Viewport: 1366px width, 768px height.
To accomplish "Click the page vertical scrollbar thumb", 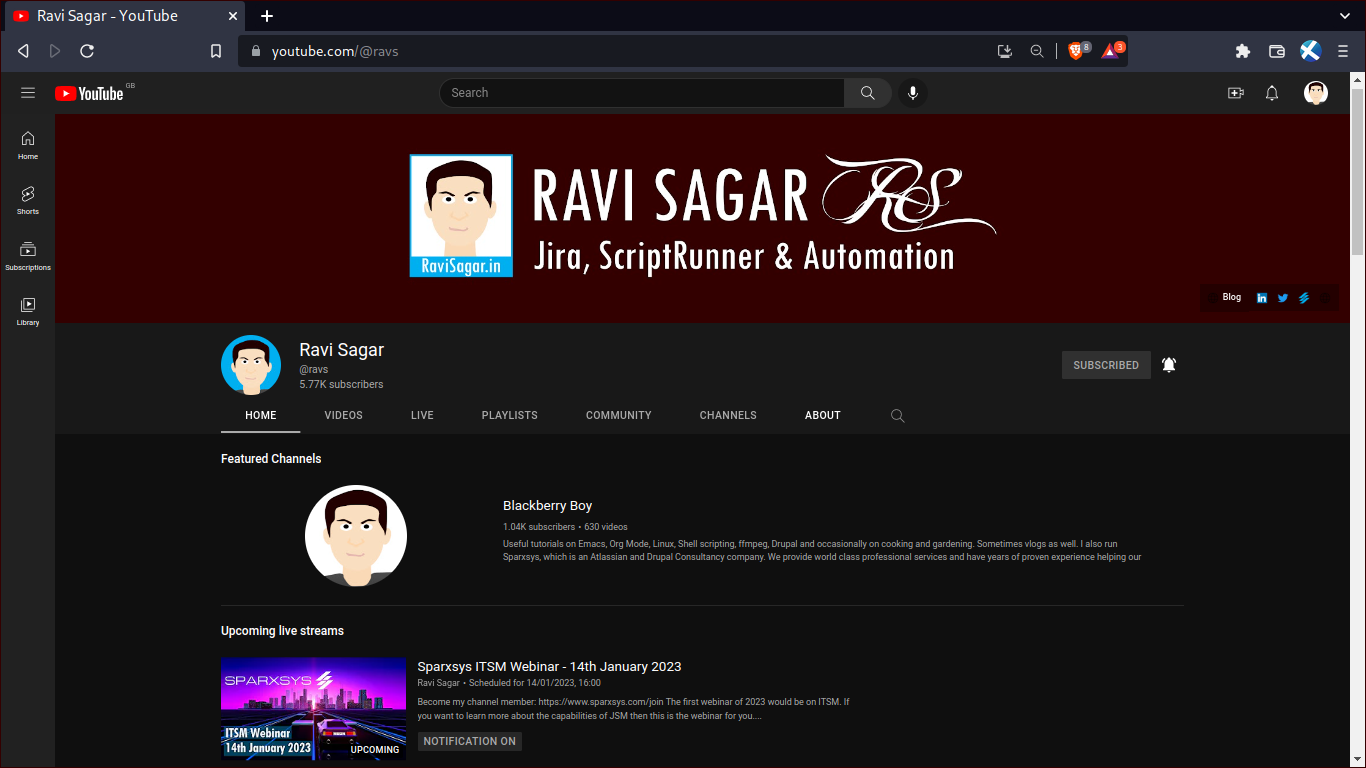I will pyautogui.click(x=1357, y=170).
